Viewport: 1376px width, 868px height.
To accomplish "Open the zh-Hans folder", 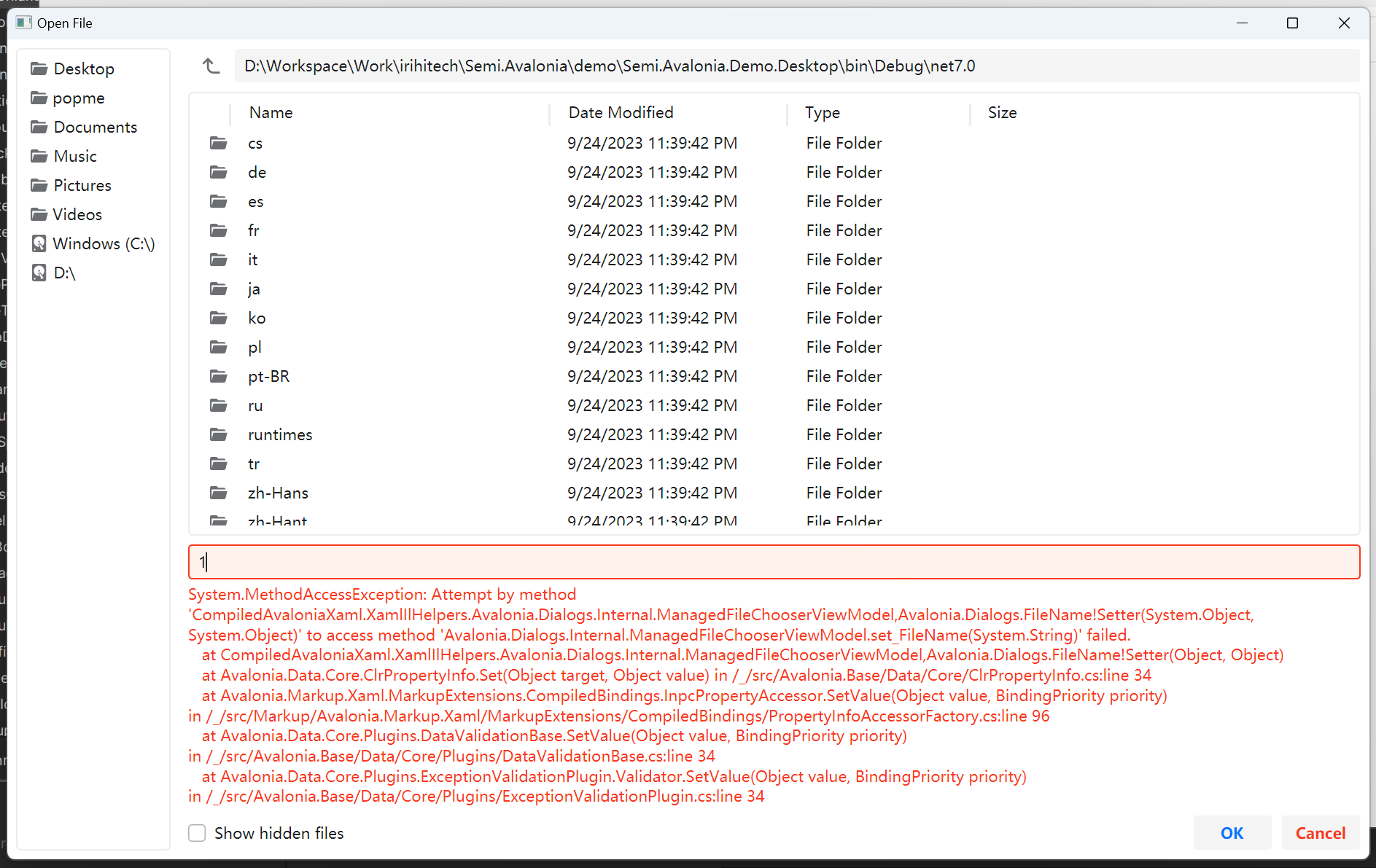I will [x=278, y=493].
